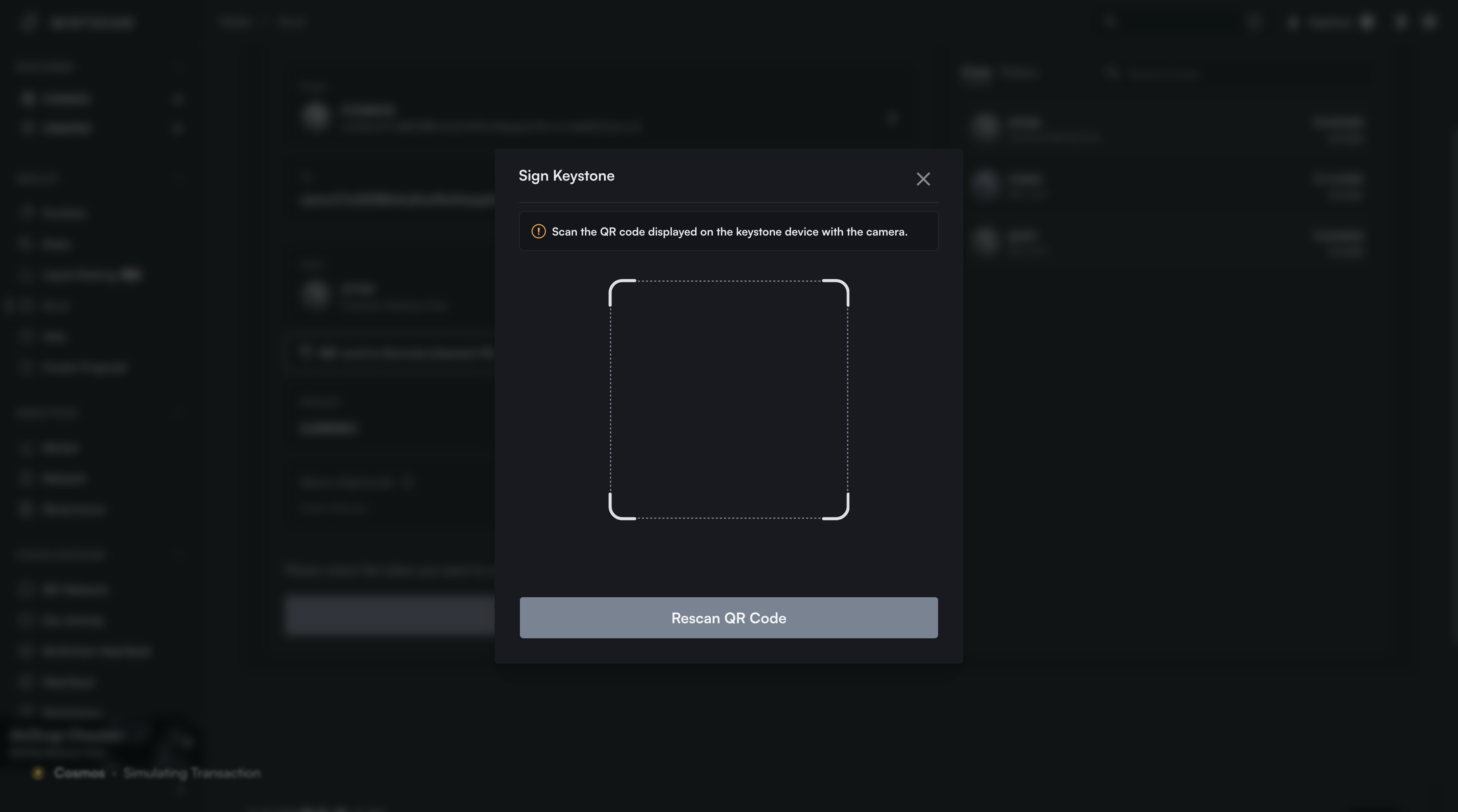1458x812 pixels.
Task: Click inside the dashed QR scan frame
Action: point(729,399)
